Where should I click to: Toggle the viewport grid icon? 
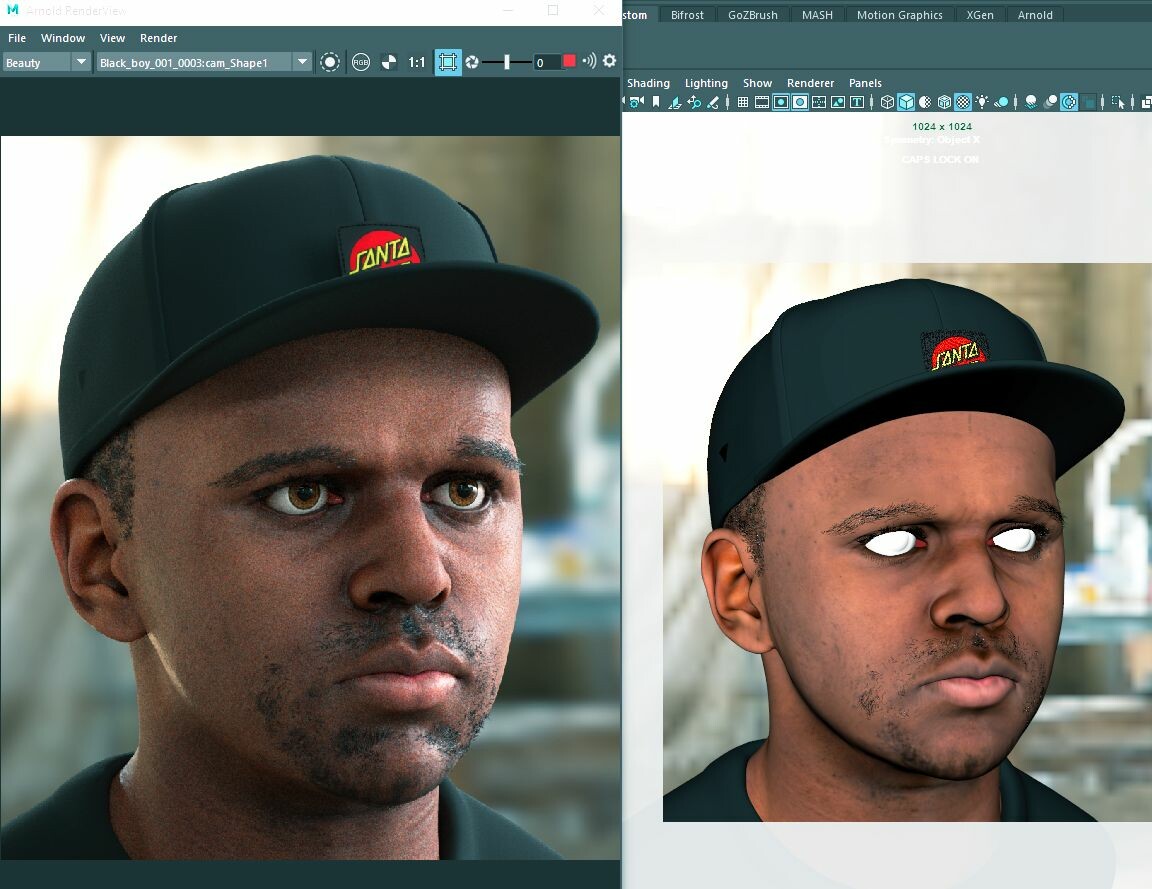click(x=743, y=102)
